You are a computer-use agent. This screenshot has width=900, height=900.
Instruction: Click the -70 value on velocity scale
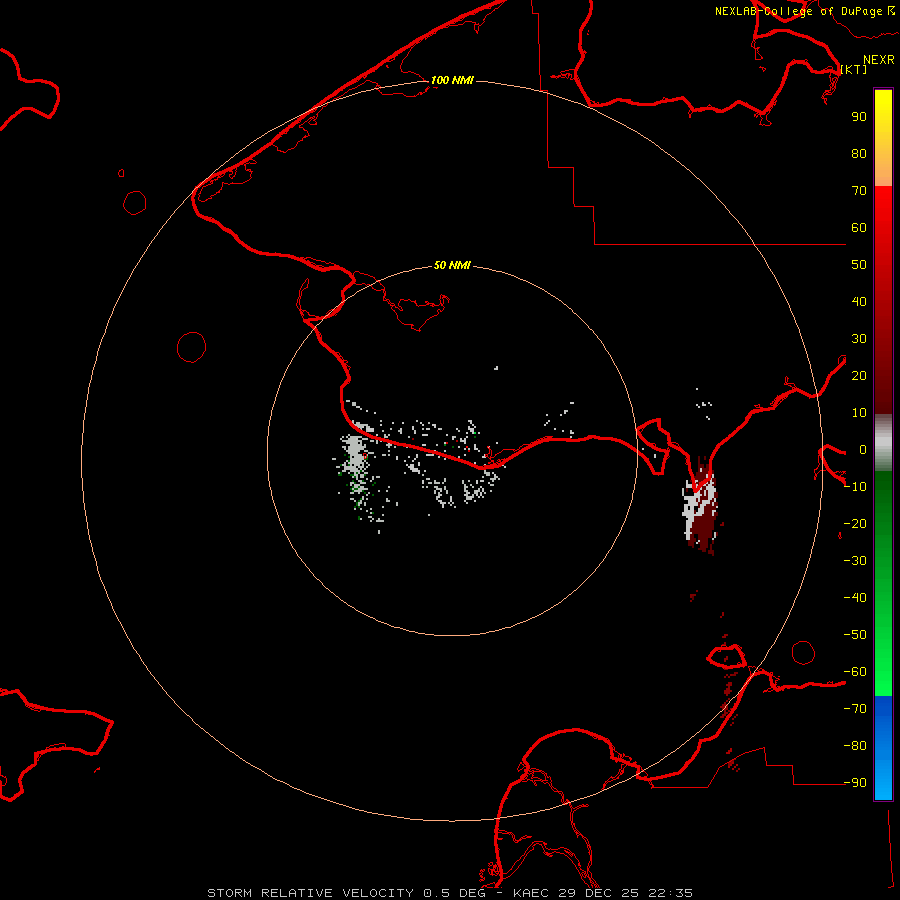pos(855,709)
